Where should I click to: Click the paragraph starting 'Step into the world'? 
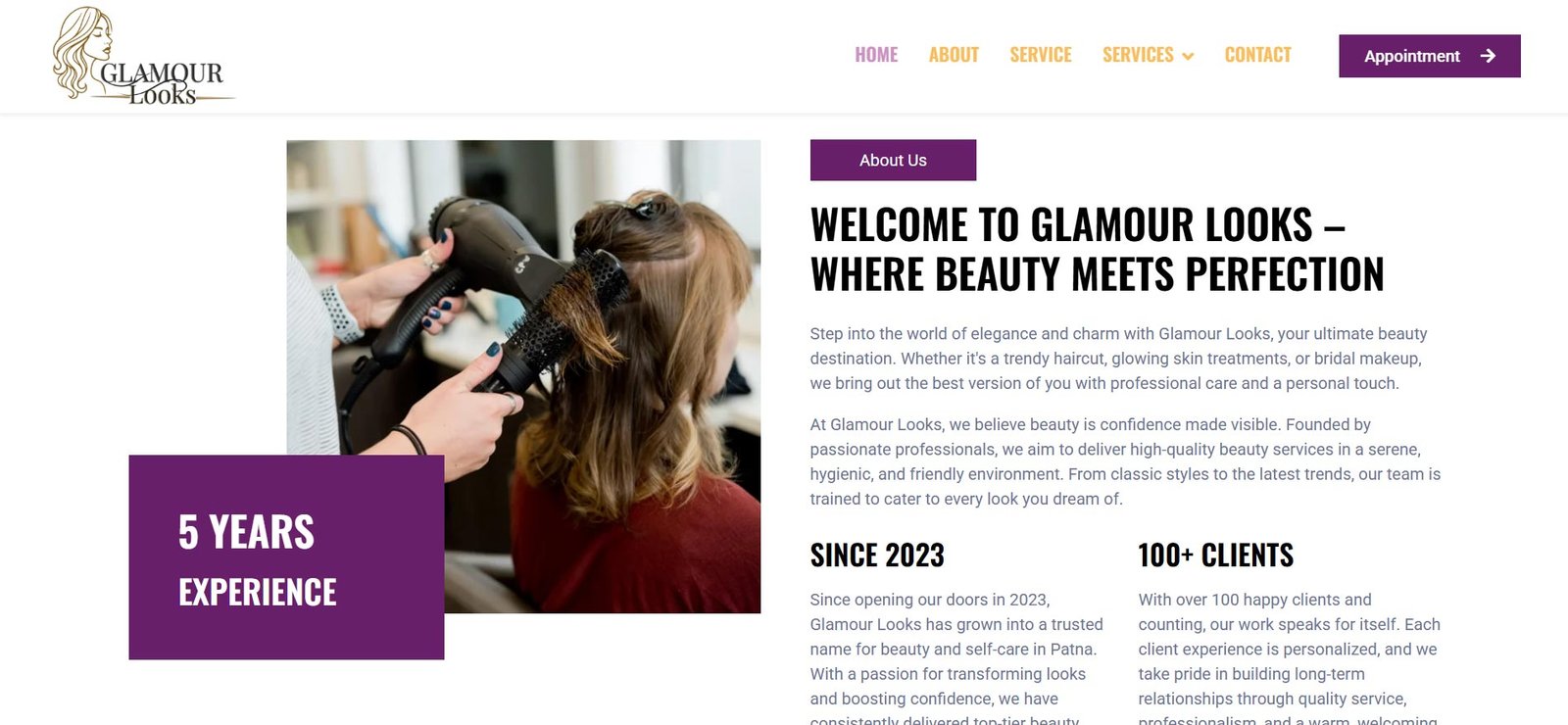[x=1118, y=359]
